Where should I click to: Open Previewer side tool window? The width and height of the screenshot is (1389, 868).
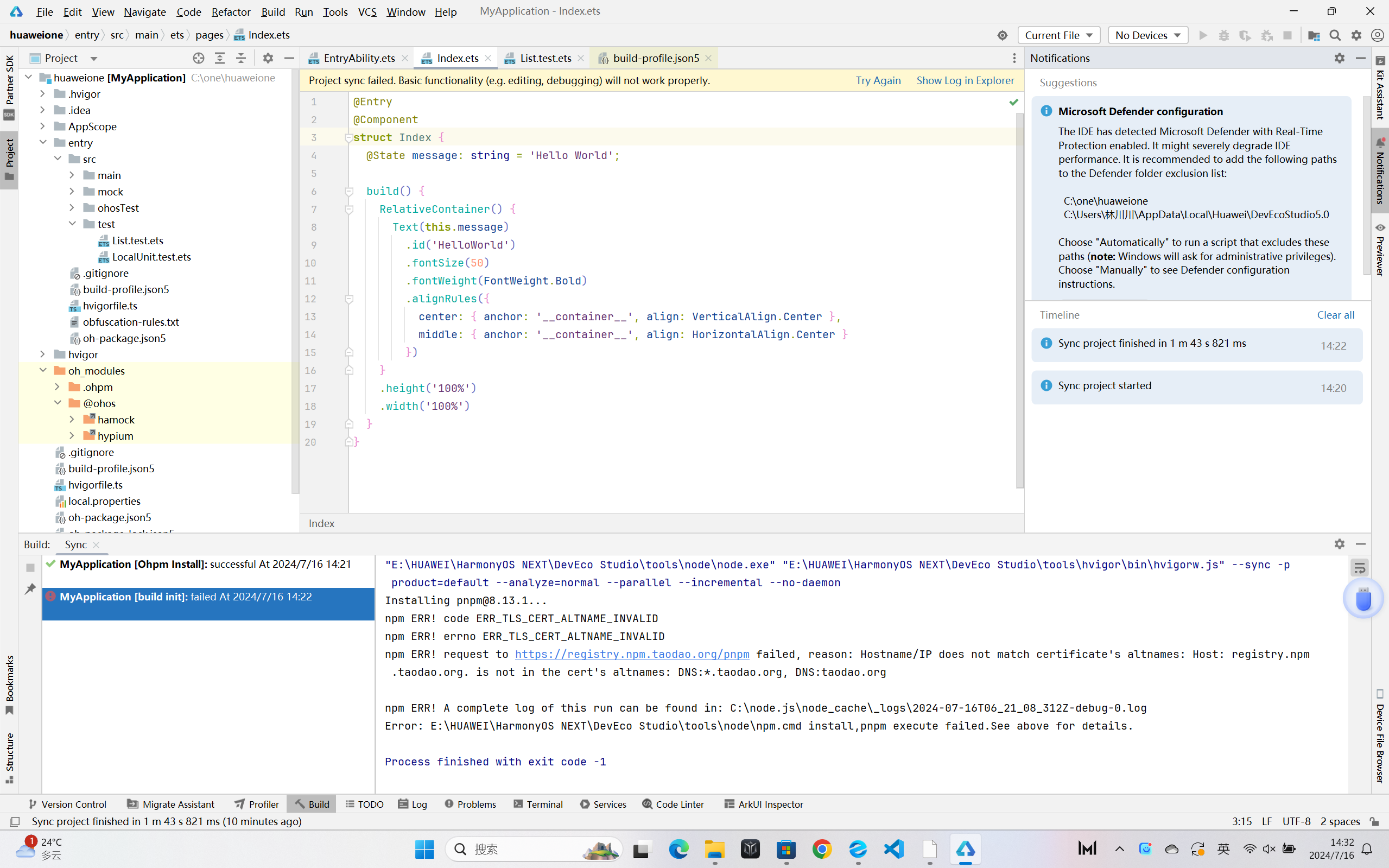click(x=1380, y=249)
